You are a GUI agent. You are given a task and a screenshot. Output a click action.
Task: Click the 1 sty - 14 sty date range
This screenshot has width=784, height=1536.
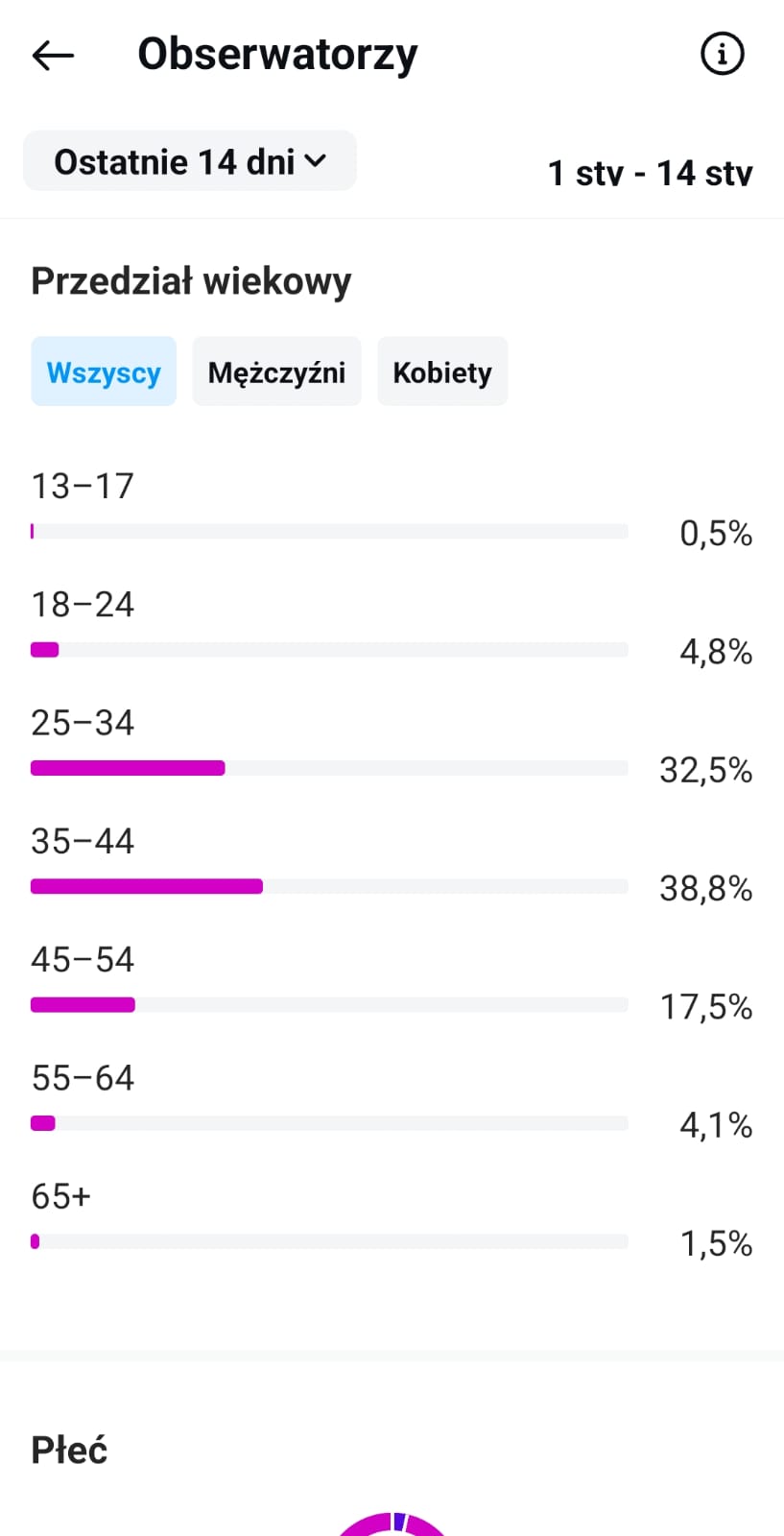650,173
